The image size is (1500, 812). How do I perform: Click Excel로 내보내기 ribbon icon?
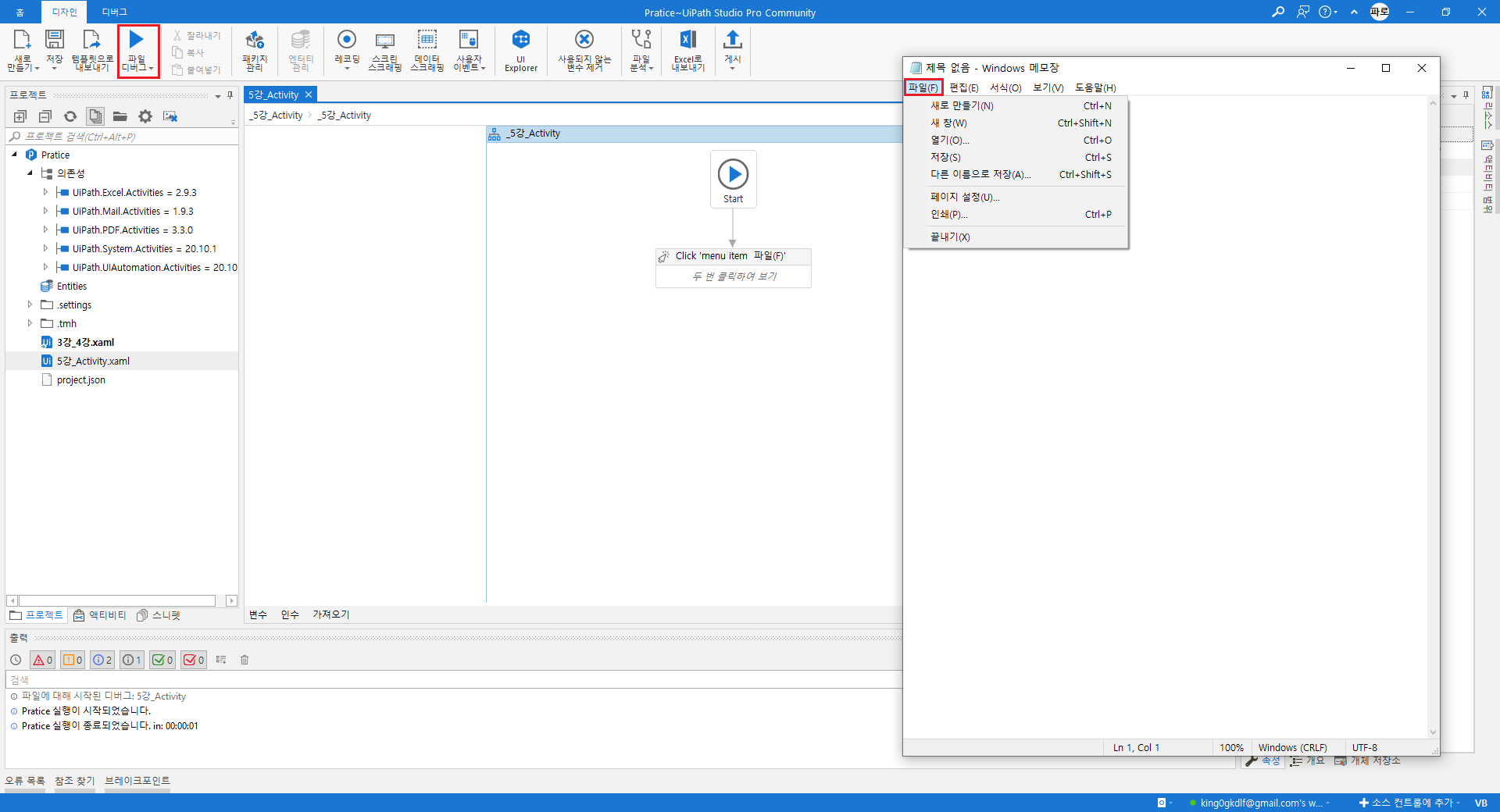[x=688, y=39]
